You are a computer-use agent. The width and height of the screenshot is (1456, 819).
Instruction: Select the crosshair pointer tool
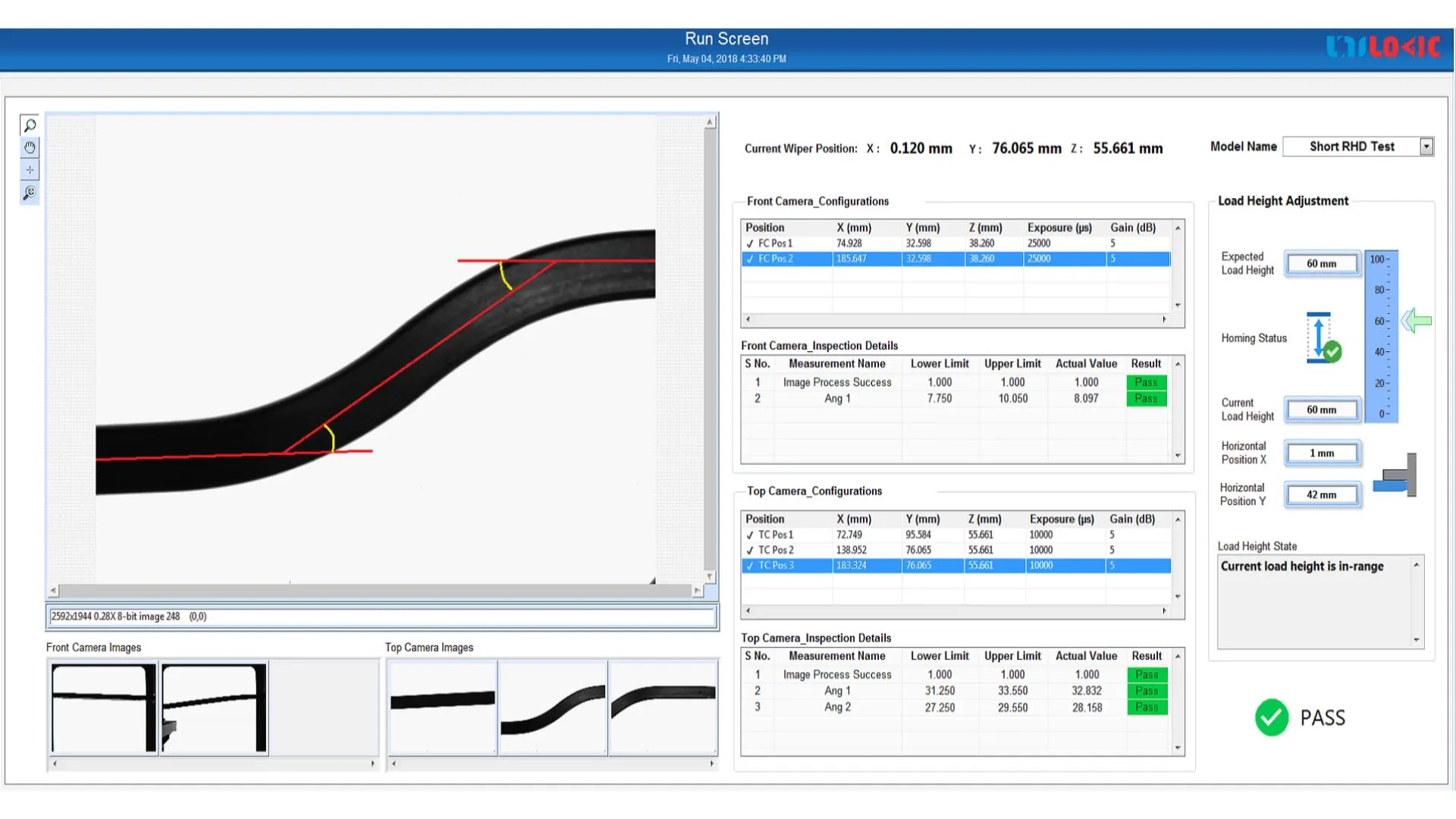30,170
